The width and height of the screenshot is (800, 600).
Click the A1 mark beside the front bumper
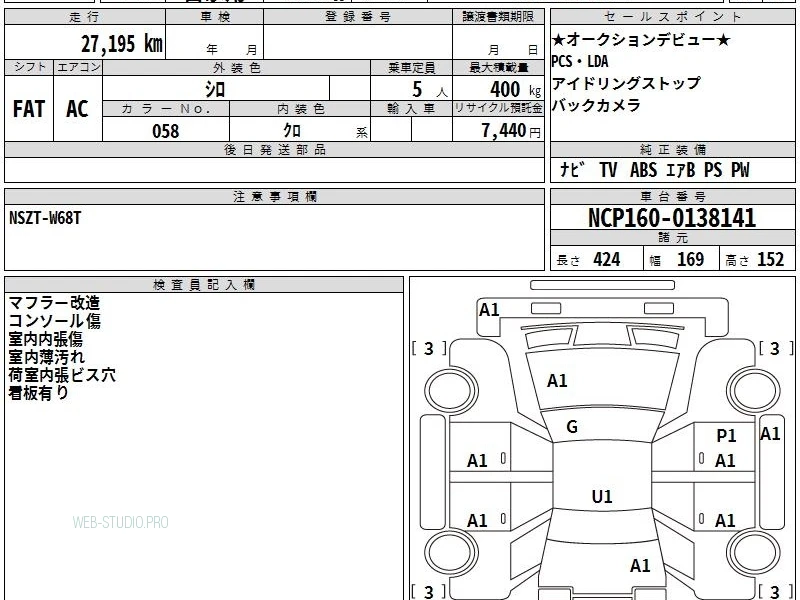pyautogui.click(x=489, y=310)
